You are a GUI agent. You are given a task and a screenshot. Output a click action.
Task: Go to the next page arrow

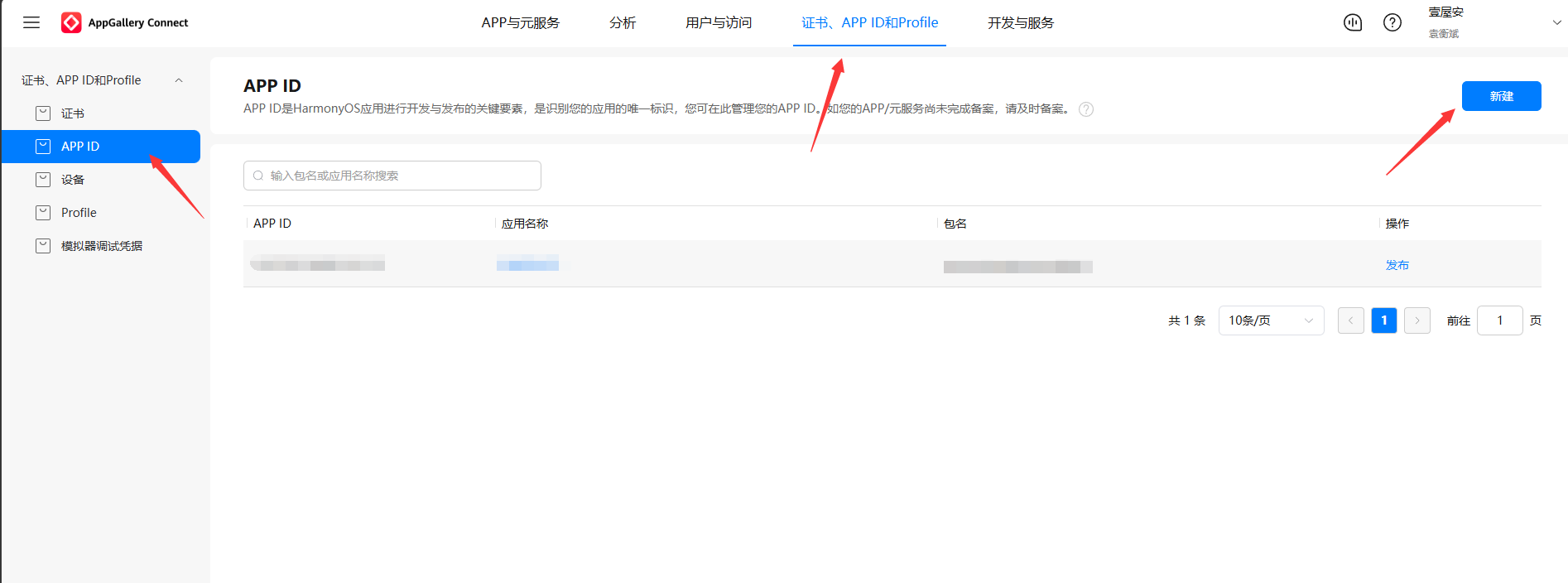click(x=1416, y=320)
